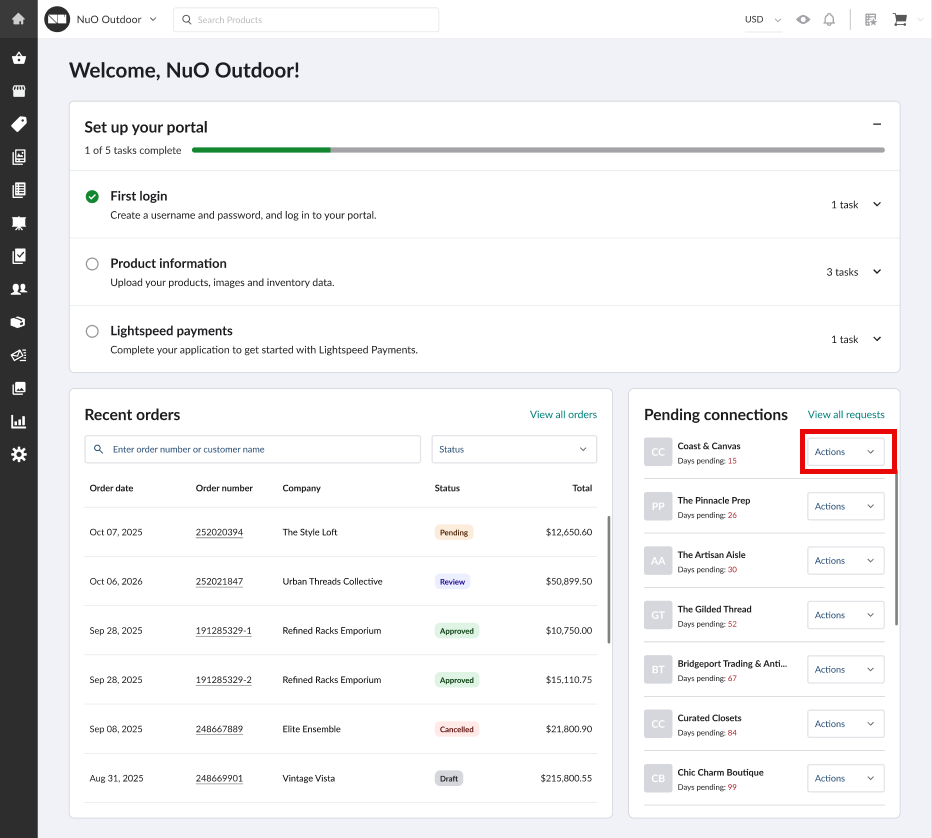This screenshot has width=932, height=838.
Task: Open the Status filter dropdown
Action: click(x=514, y=450)
